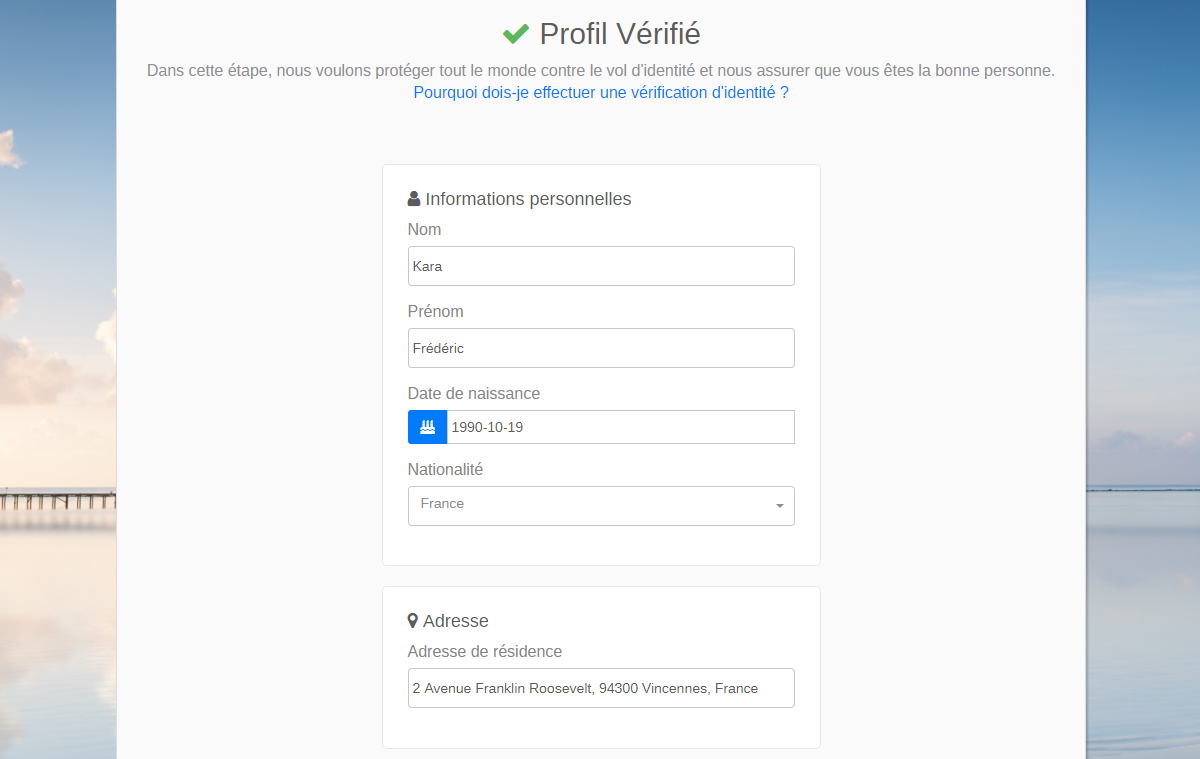Image resolution: width=1200 pixels, height=759 pixels.
Task: Click the person icon next to Informations personnelles
Action: click(x=414, y=198)
